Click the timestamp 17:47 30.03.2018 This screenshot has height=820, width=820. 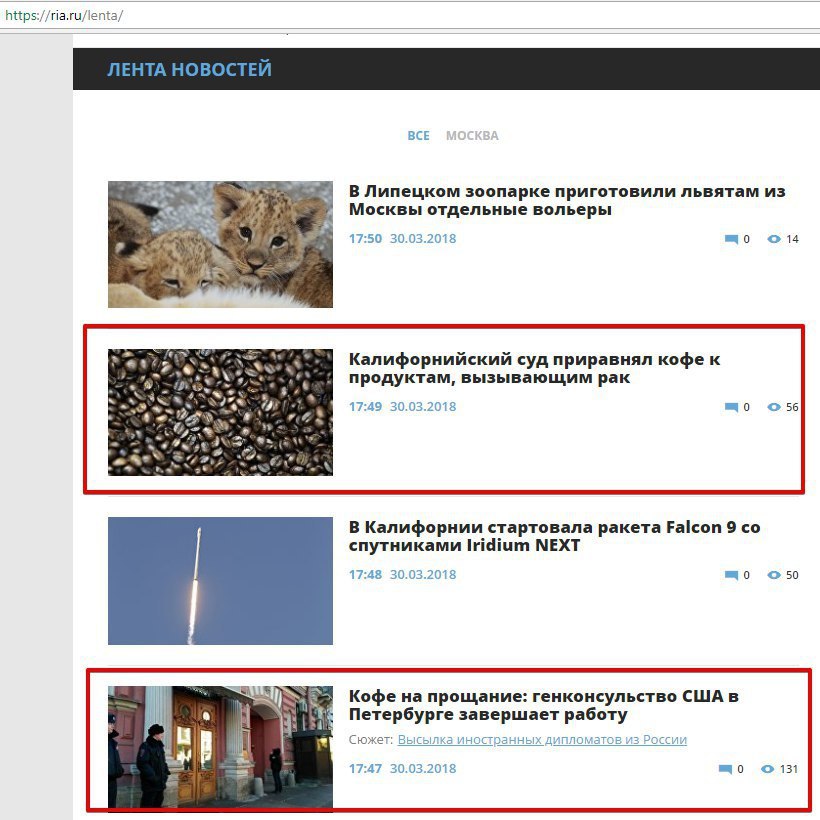pyautogui.click(x=403, y=769)
